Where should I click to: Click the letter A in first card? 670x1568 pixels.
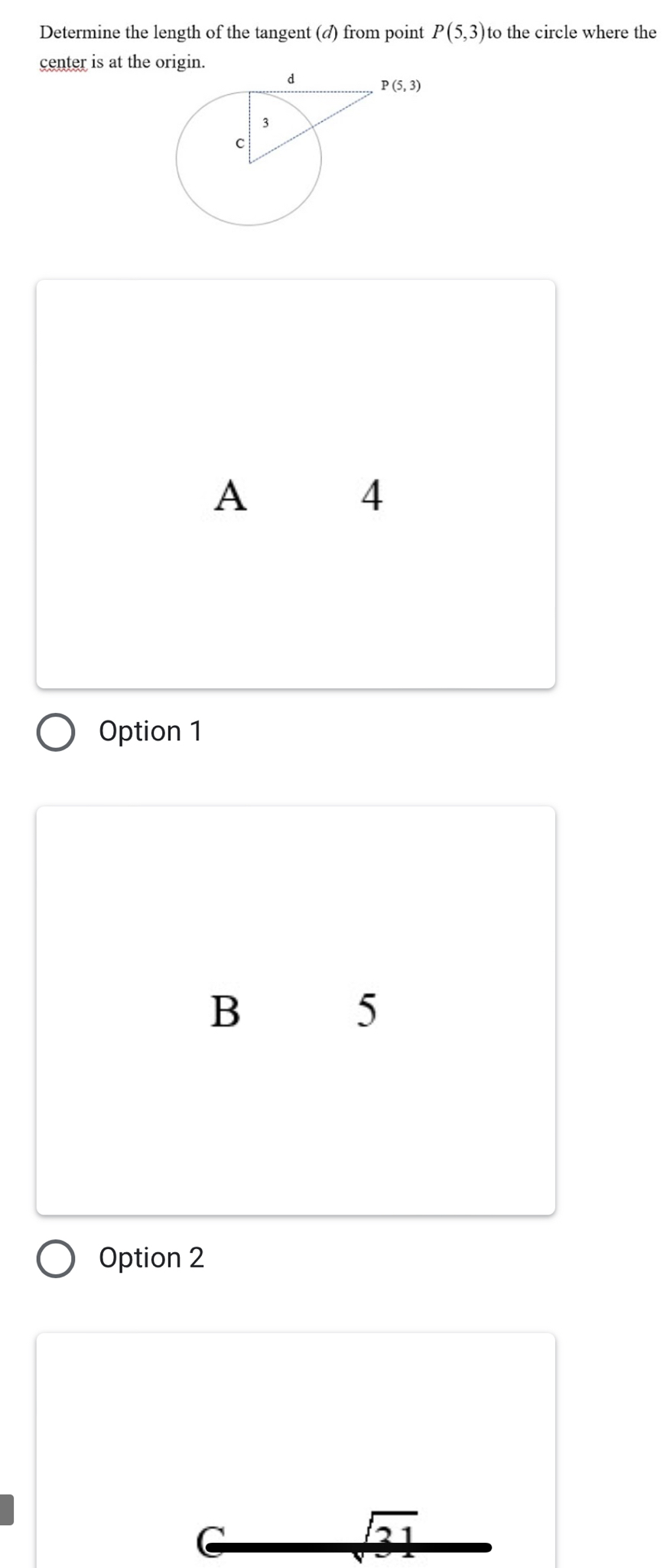(230, 495)
